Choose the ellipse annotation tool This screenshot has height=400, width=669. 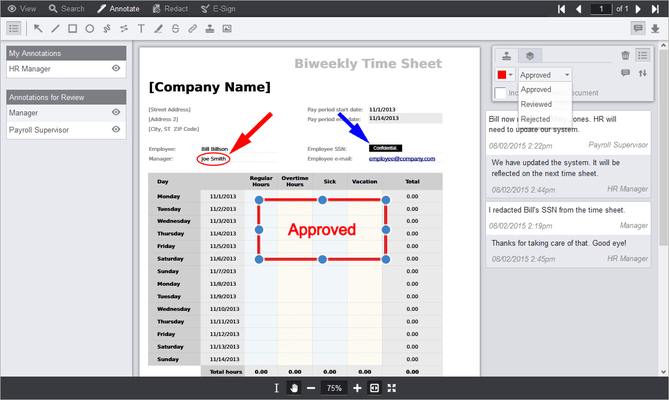point(90,29)
